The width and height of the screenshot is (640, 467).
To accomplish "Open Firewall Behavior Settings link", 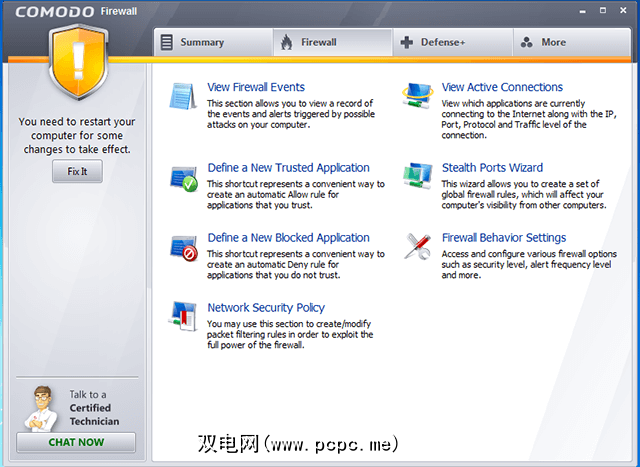I will (504, 238).
